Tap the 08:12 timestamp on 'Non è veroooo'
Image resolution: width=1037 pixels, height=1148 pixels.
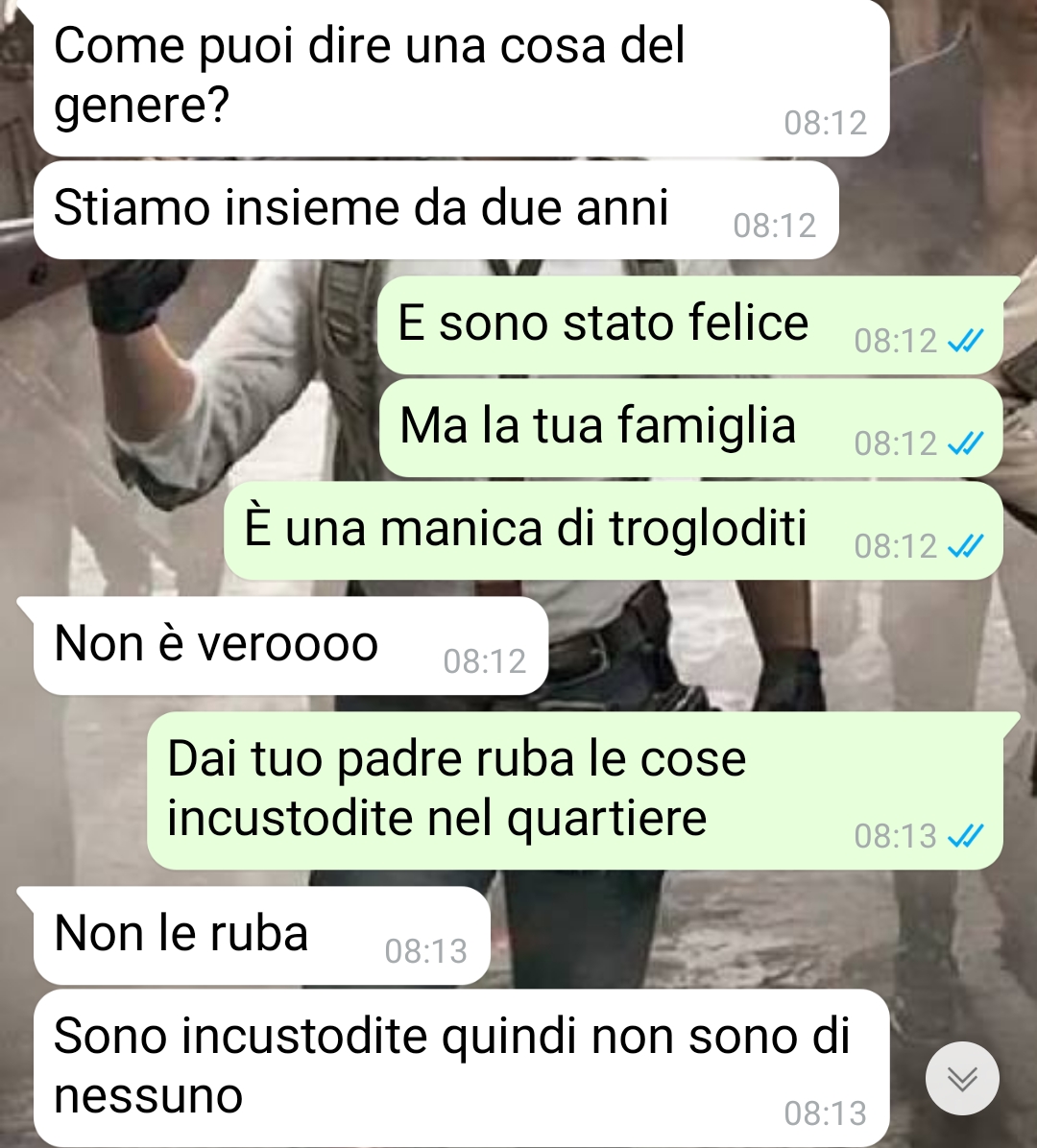pyautogui.click(x=484, y=662)
